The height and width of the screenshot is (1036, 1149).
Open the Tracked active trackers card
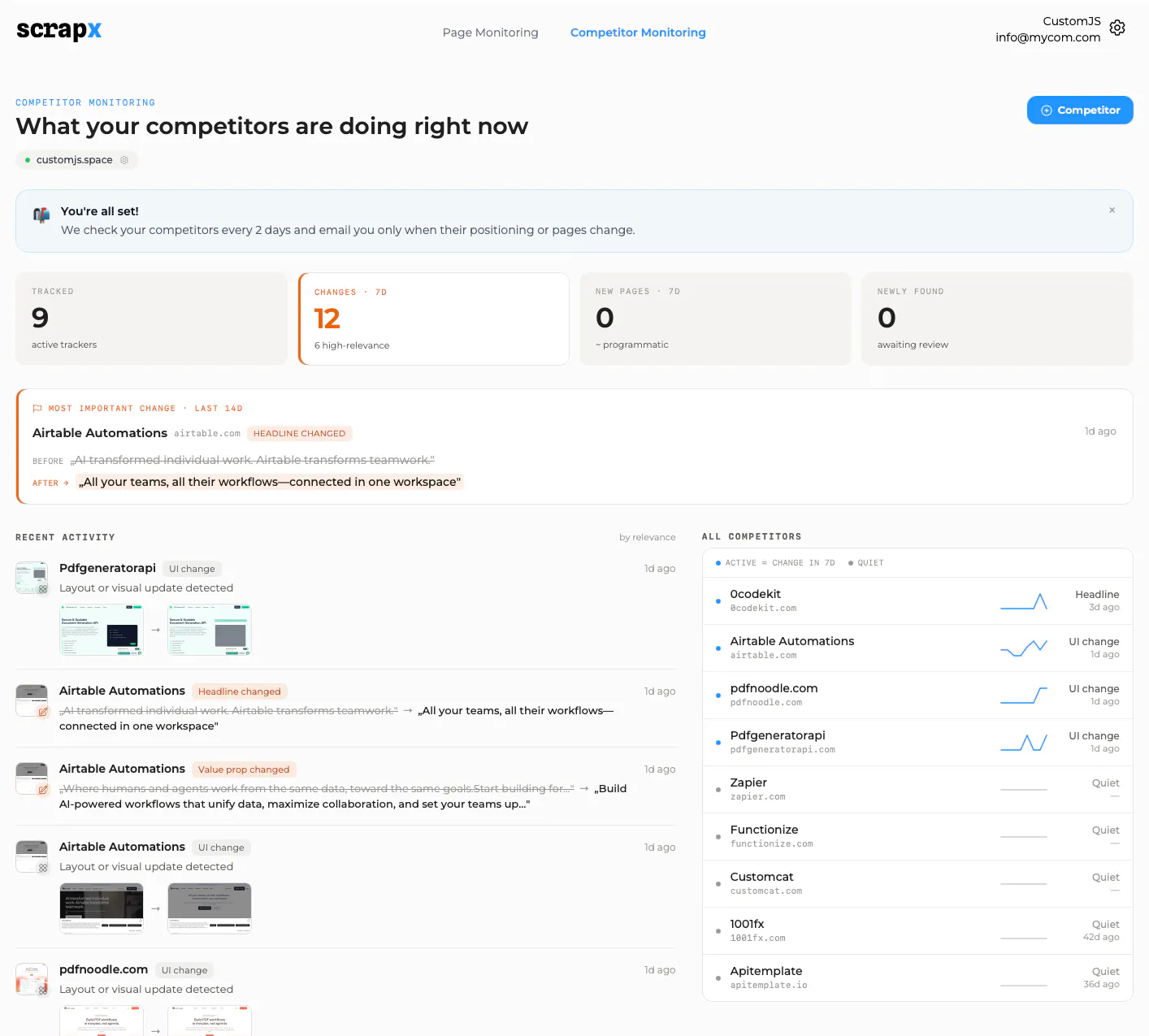pos(151,319)
